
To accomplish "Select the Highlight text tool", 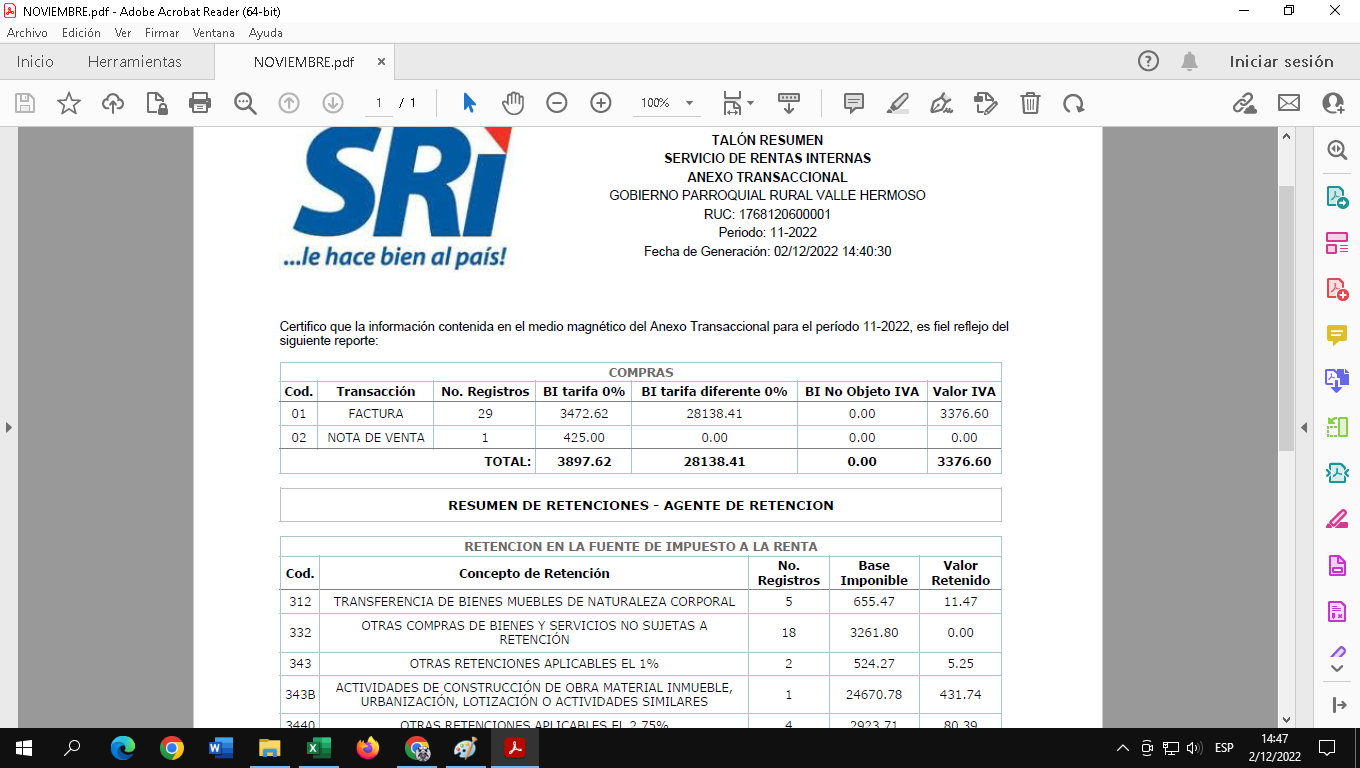I will click(897, 103).
